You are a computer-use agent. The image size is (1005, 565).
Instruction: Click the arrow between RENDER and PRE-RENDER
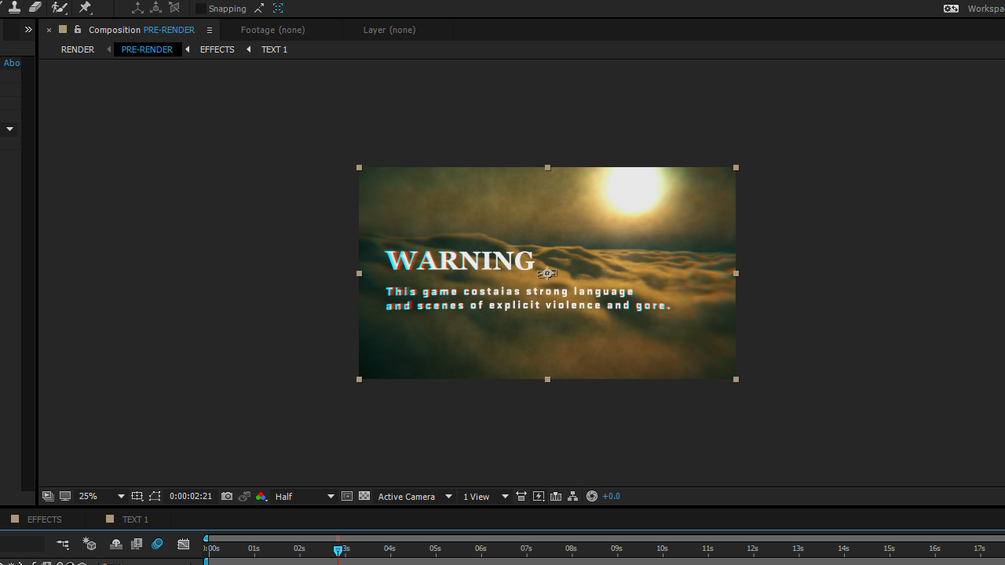pyautogui.click(x=108, y=49)
